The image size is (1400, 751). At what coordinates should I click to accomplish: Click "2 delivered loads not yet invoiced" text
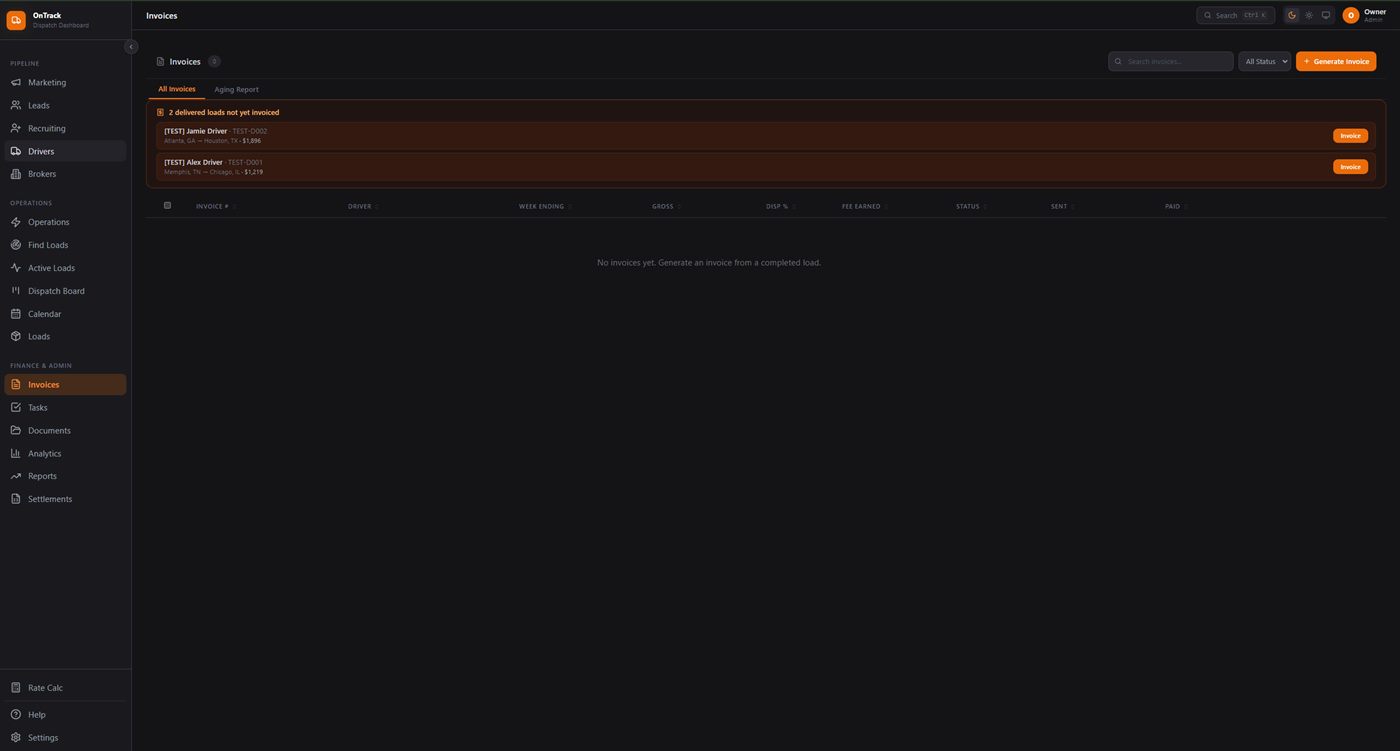[224, 113]
